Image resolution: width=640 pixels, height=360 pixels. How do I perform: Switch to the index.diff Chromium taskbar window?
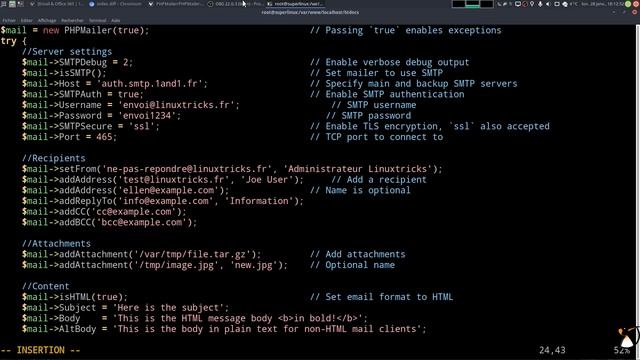(116, 4)
